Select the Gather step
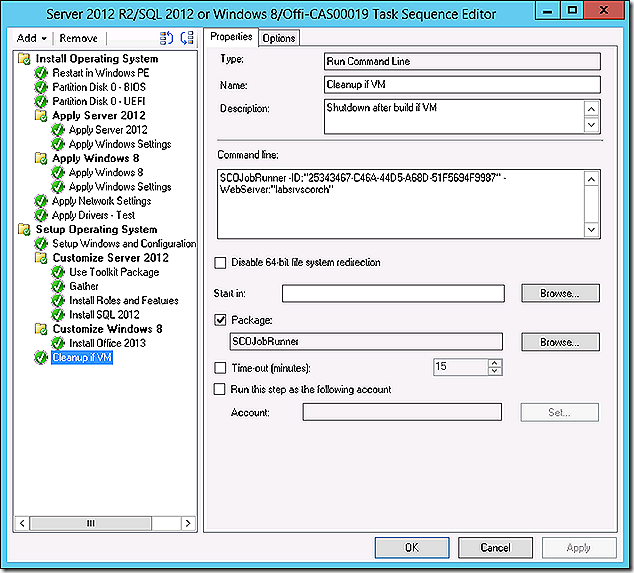The image size is (634, 573). coord(84,286)
